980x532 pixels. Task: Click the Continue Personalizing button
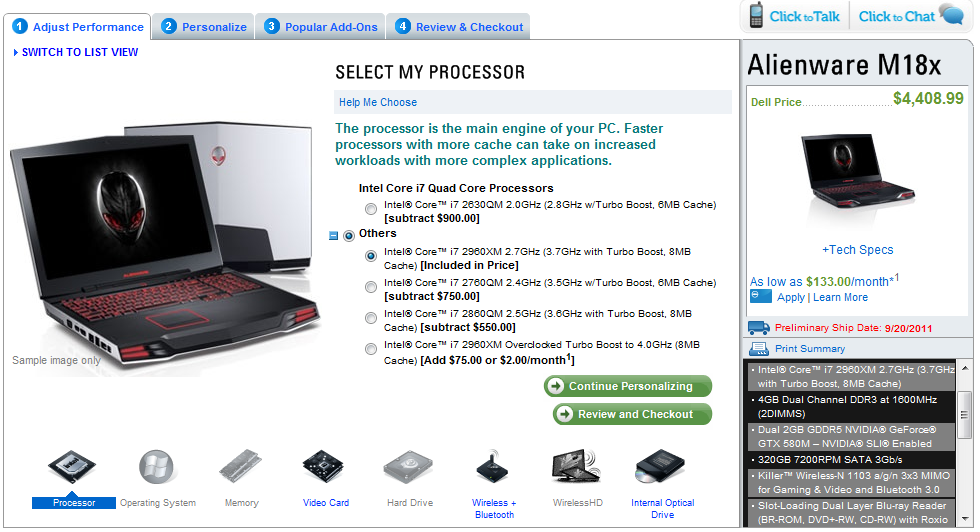[x=628, y=386]
